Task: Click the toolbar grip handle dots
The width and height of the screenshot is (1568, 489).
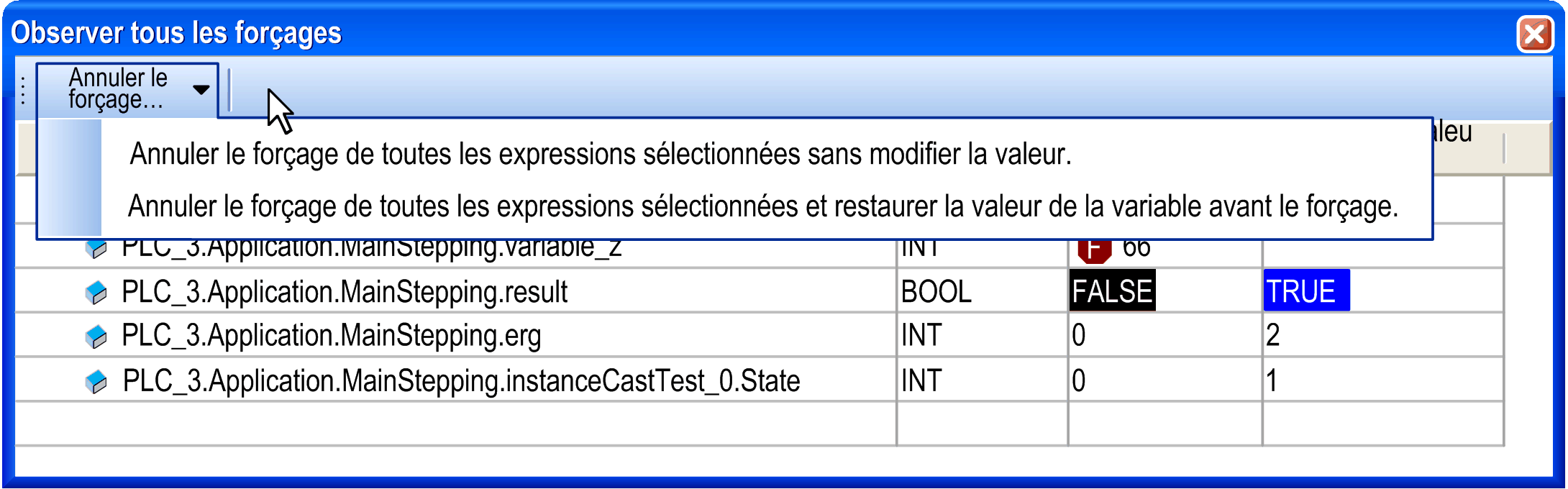Action: pos(24,91)
